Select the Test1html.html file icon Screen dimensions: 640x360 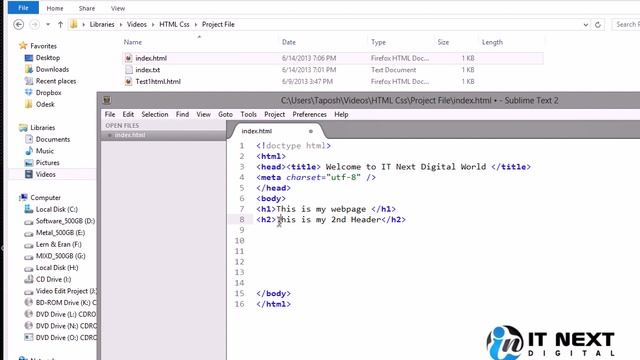129,82
